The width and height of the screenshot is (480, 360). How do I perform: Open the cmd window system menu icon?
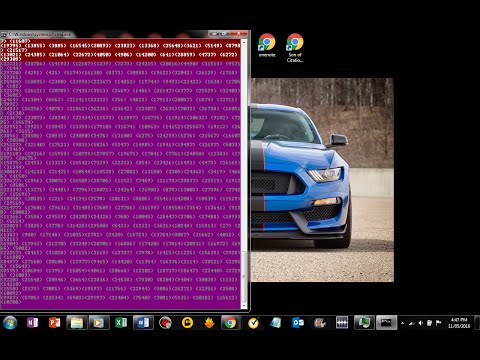coord(4,34)
